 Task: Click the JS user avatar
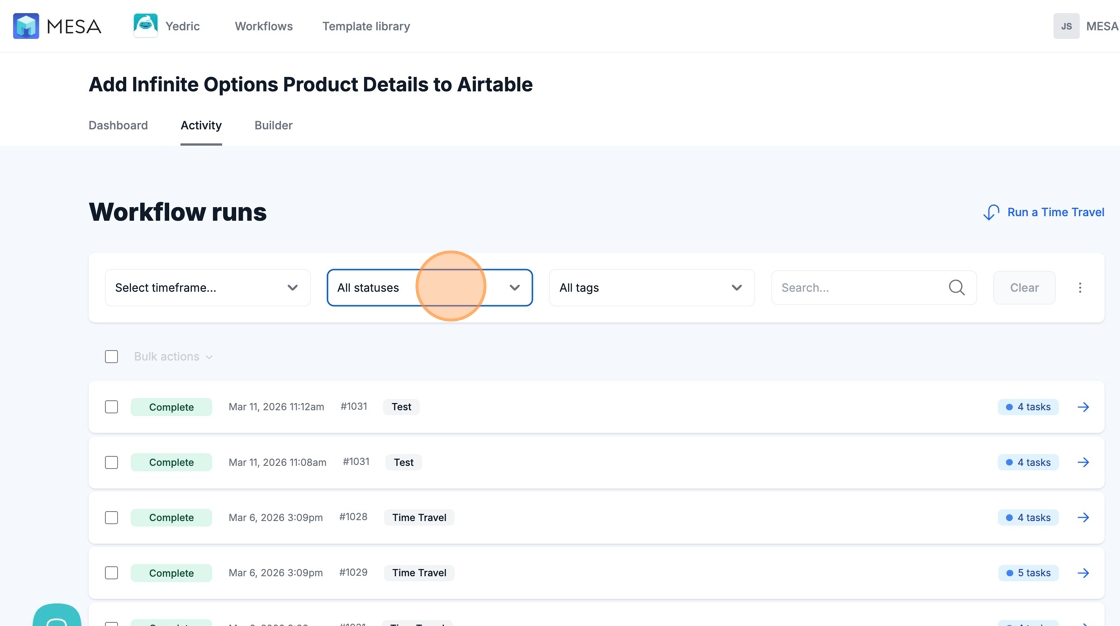point(1066,26)
